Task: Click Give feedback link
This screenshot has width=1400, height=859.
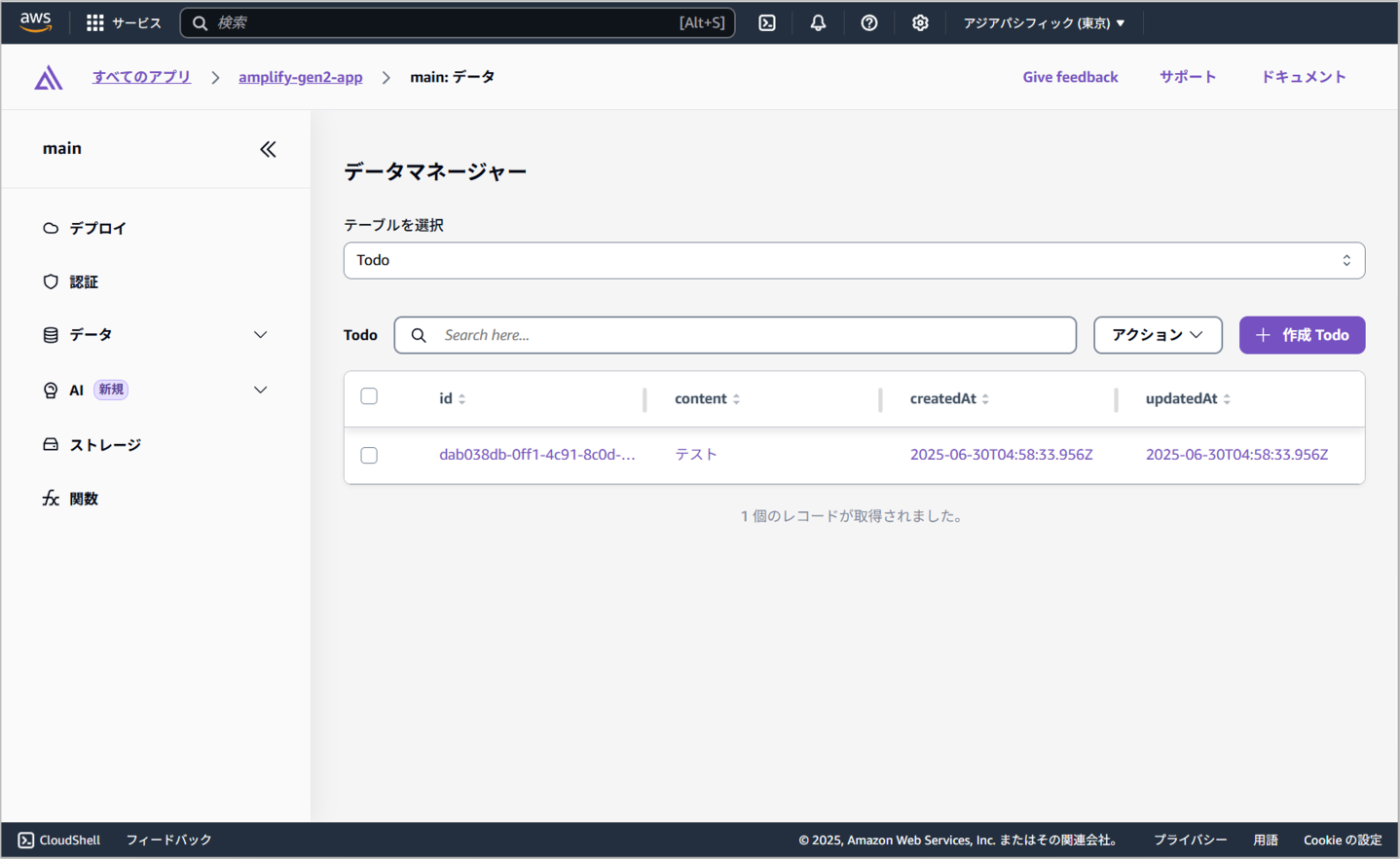Action: (x=1070, y=77)
